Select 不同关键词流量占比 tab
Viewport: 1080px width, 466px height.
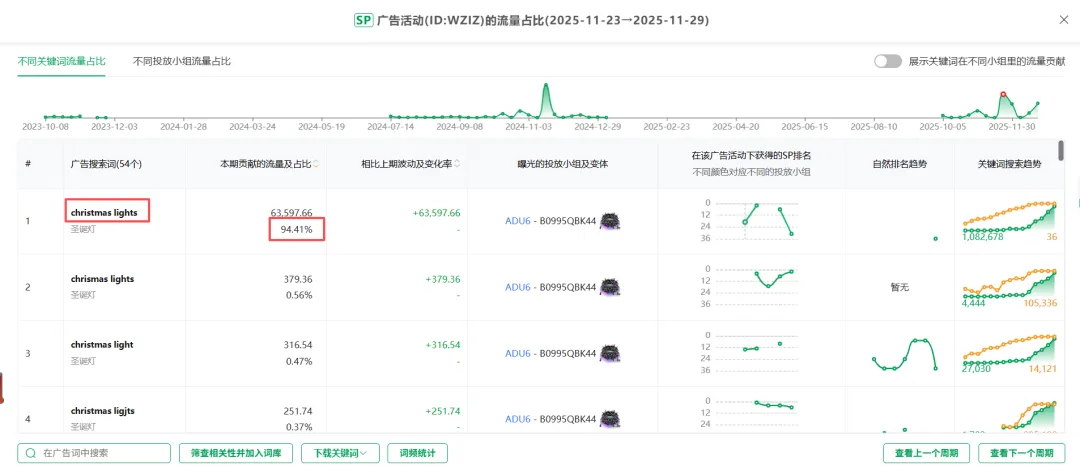(x=61, y=61)
